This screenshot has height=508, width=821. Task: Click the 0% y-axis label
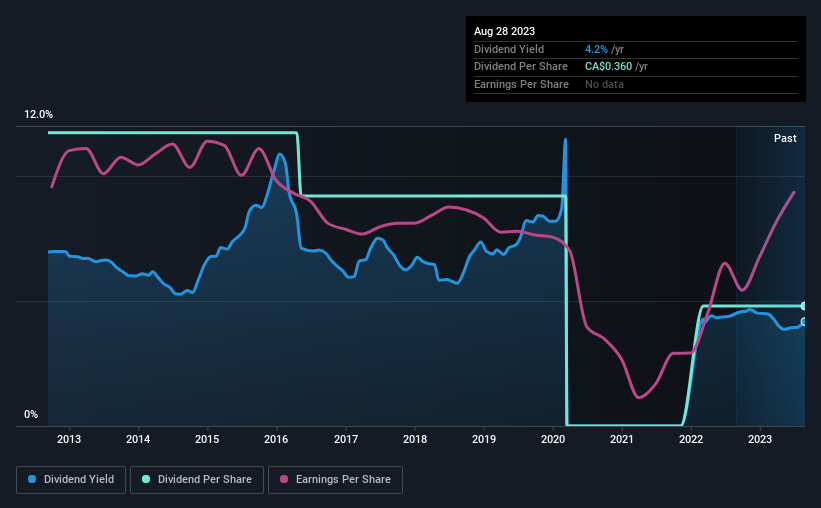click(x=31, y=414)
